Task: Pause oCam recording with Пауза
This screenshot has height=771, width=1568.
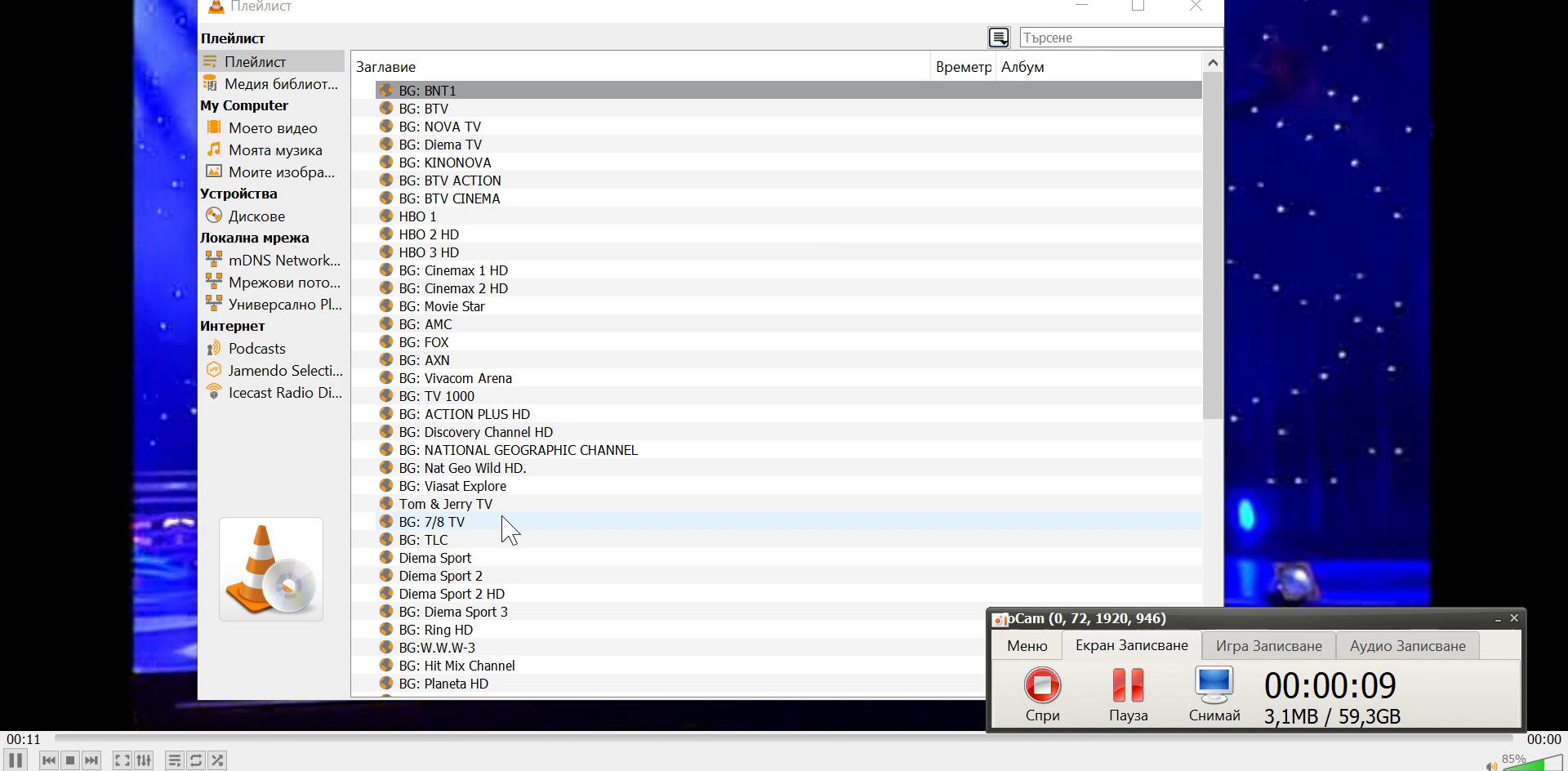Action: tap(1128, 694)
